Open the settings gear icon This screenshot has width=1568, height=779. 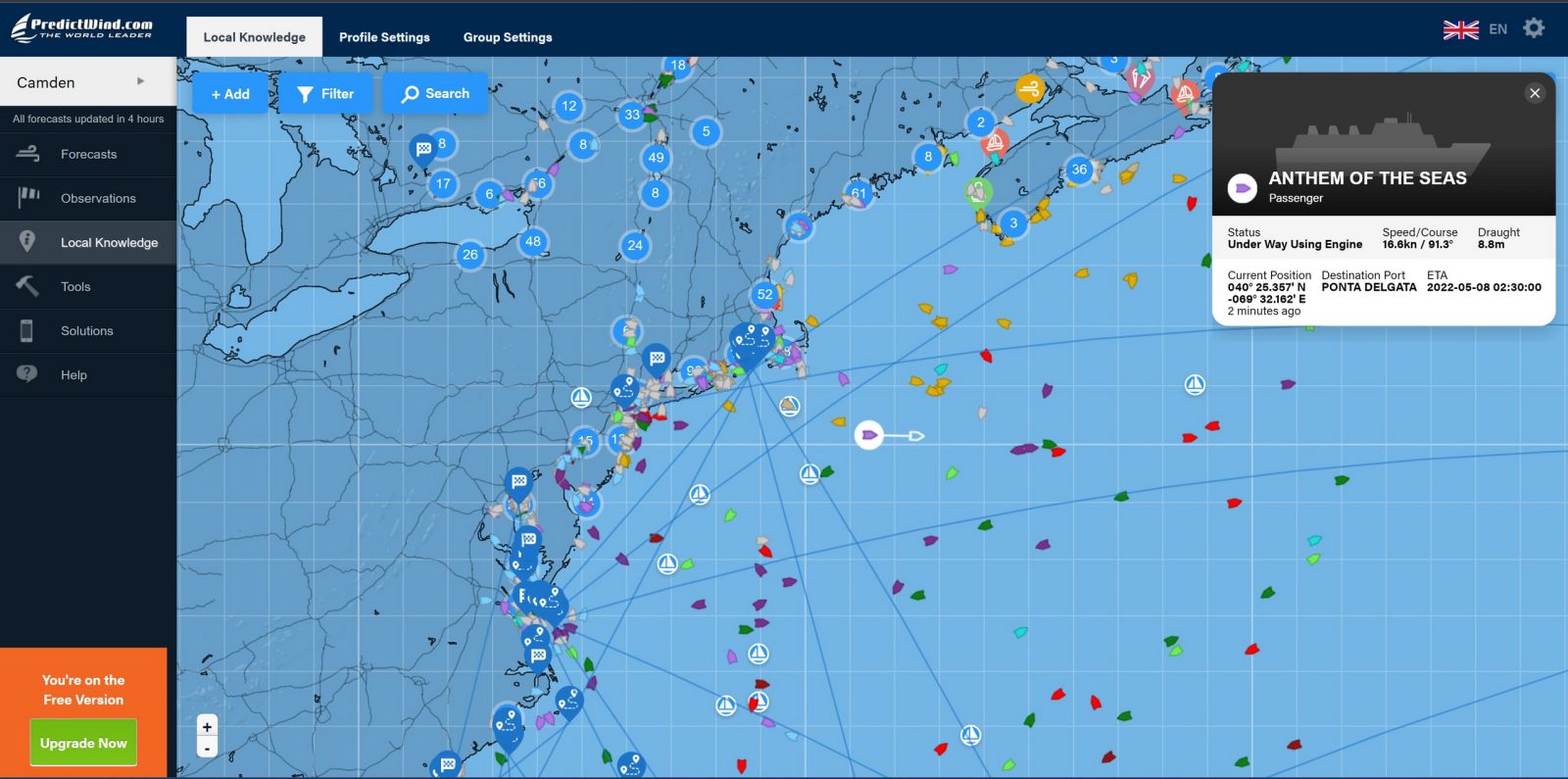click(1534, 28)
